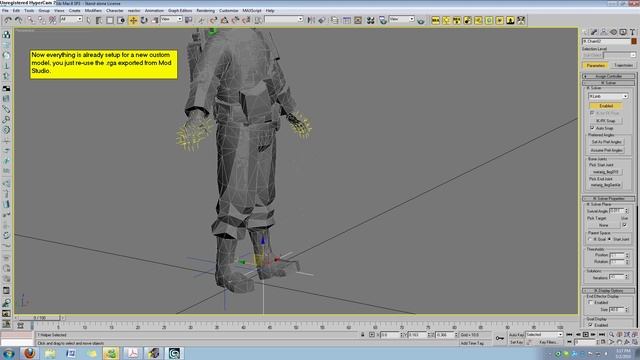
Task: Open the Graph Editors menu
Action: (x=180, y=11)
